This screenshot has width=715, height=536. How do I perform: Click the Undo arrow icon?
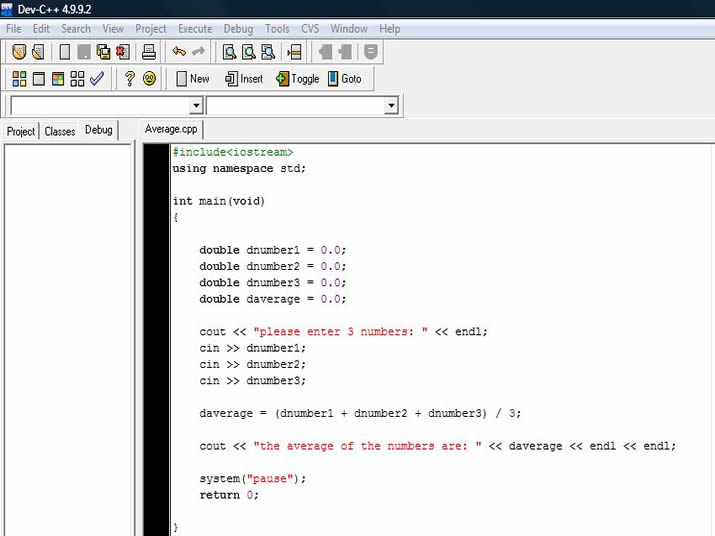pos(179,52)
